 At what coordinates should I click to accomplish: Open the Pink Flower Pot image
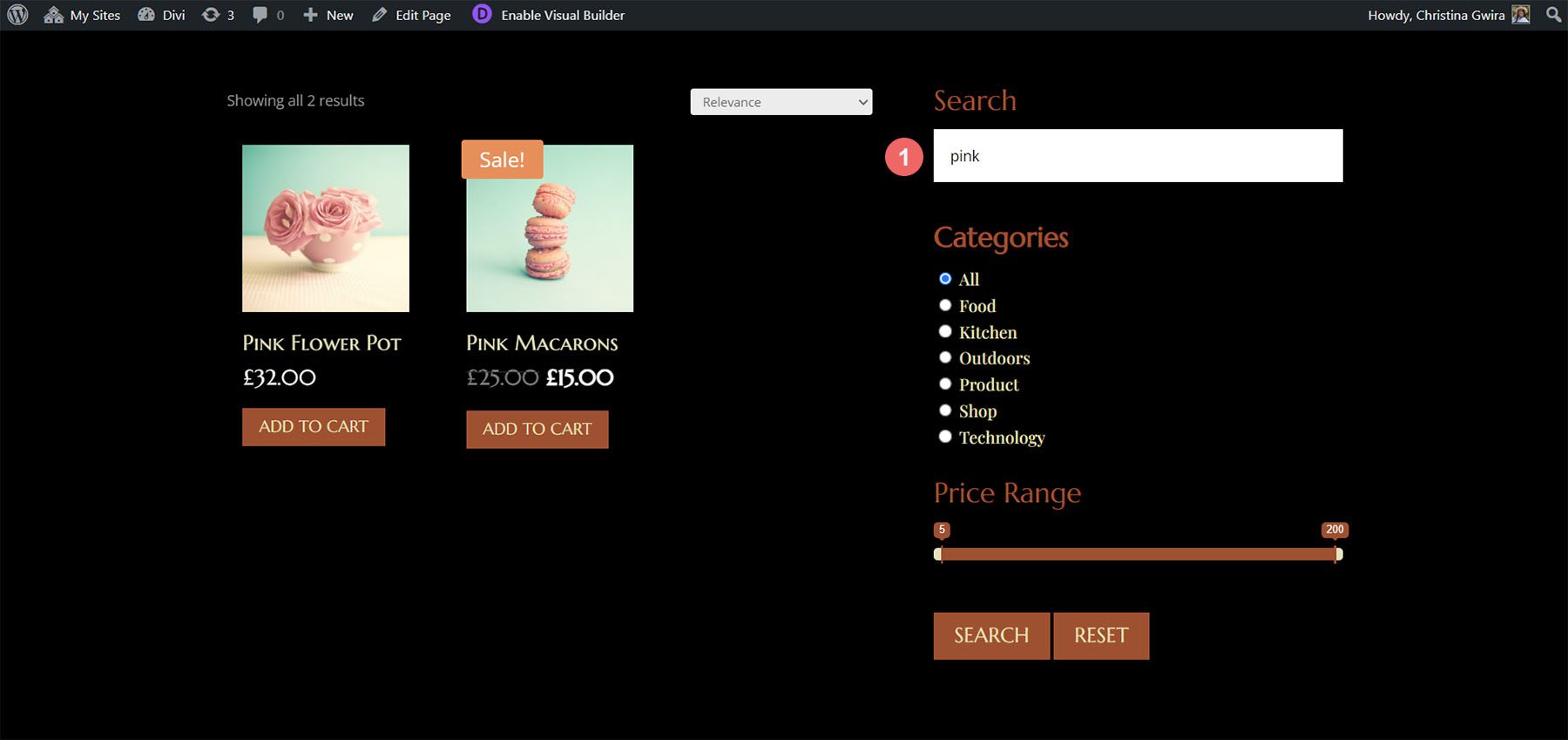click(x=326, y=228)
